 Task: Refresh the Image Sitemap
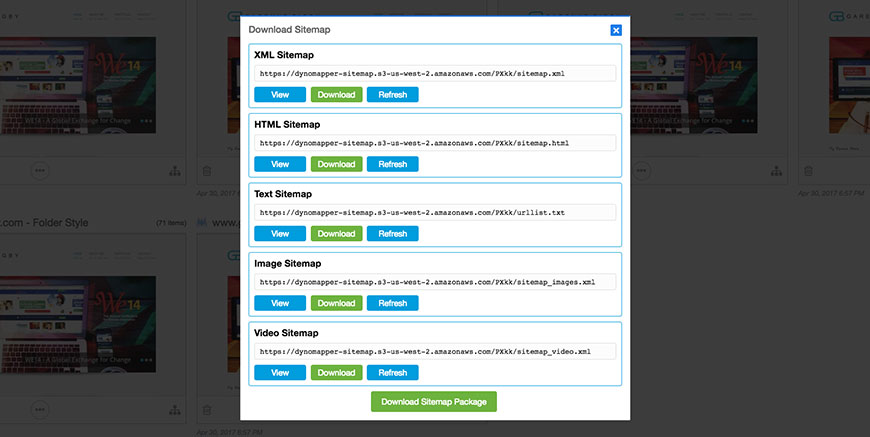[x=392, y=303]
